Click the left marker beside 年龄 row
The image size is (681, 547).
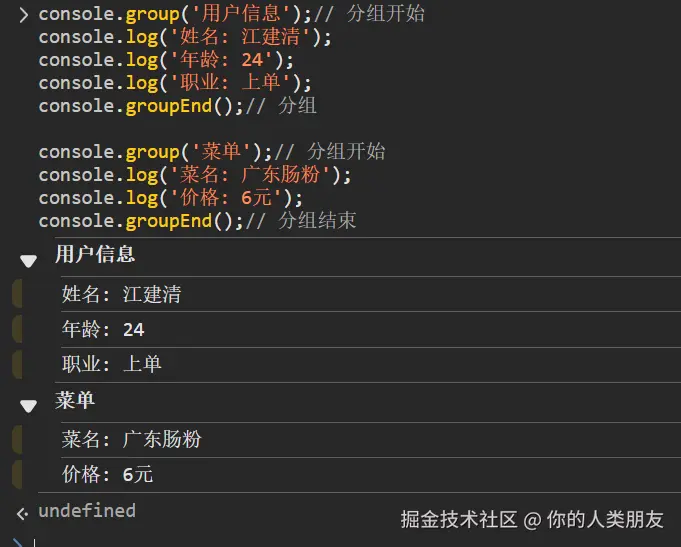(17, 329)
